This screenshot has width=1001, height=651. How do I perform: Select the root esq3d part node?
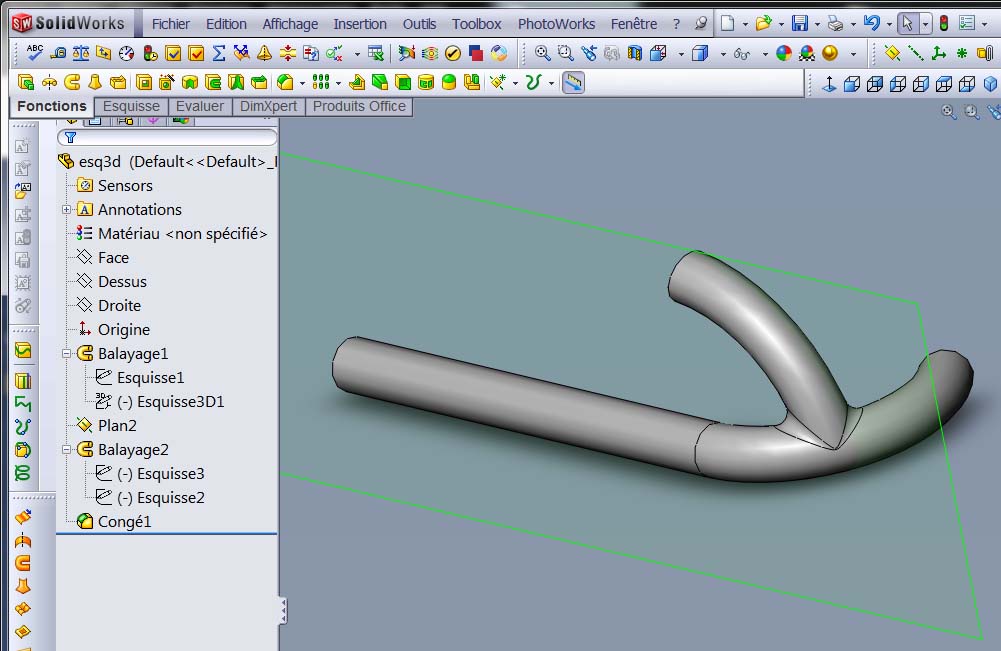(167, 161)
